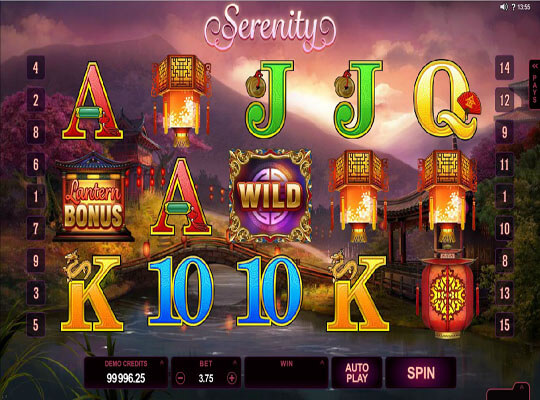540x400 pixels.
Task: Select payline 15 indicator
Action: click(x=505, y=325)
